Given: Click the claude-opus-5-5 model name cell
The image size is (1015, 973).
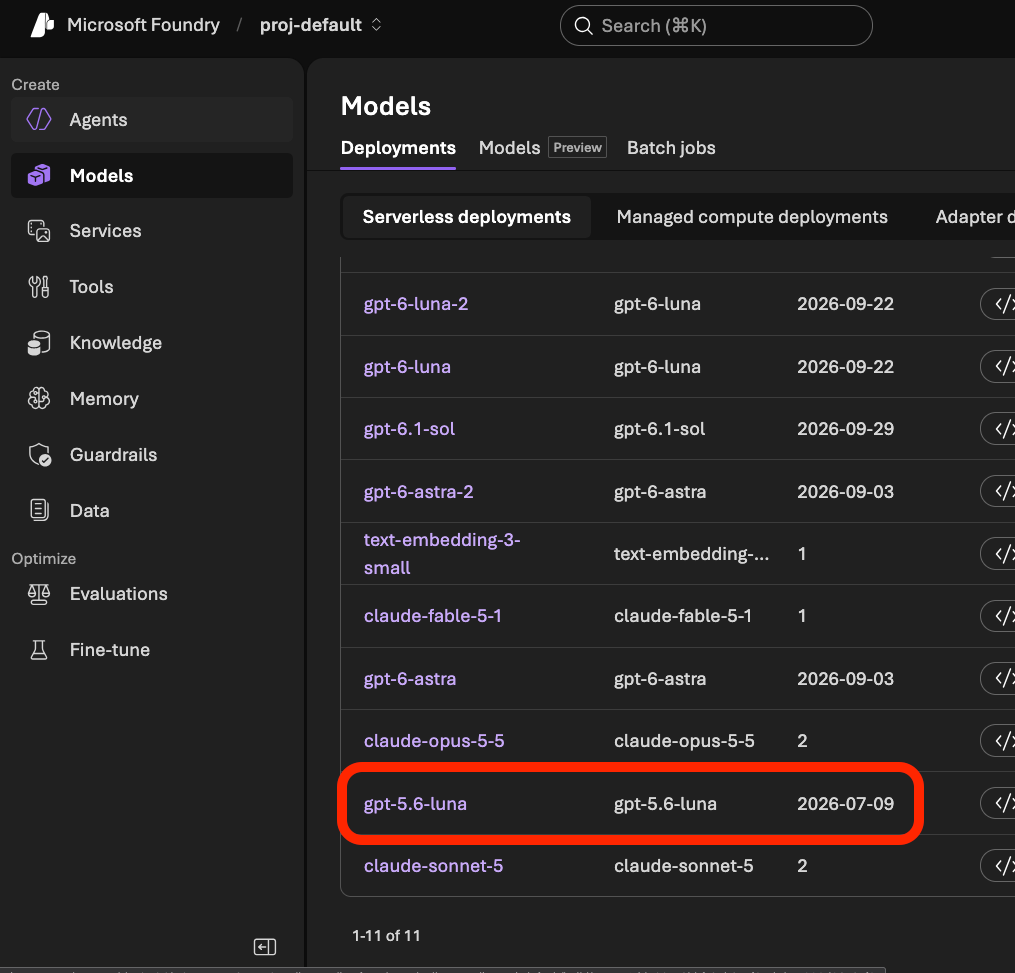Looking at the screenshot, I should (x=684, y=741).
